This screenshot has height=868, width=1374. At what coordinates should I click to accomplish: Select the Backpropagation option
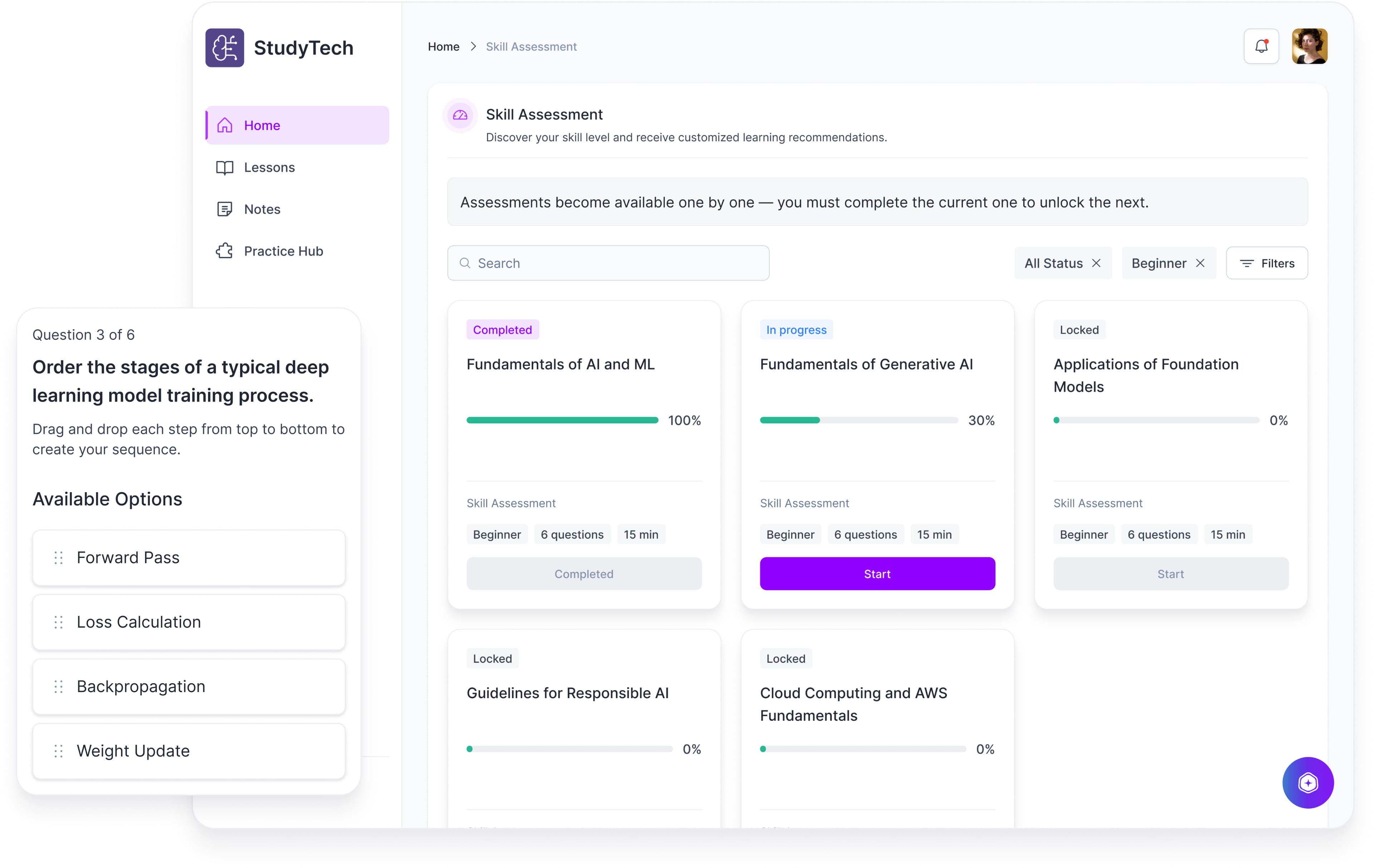(189, 687)
